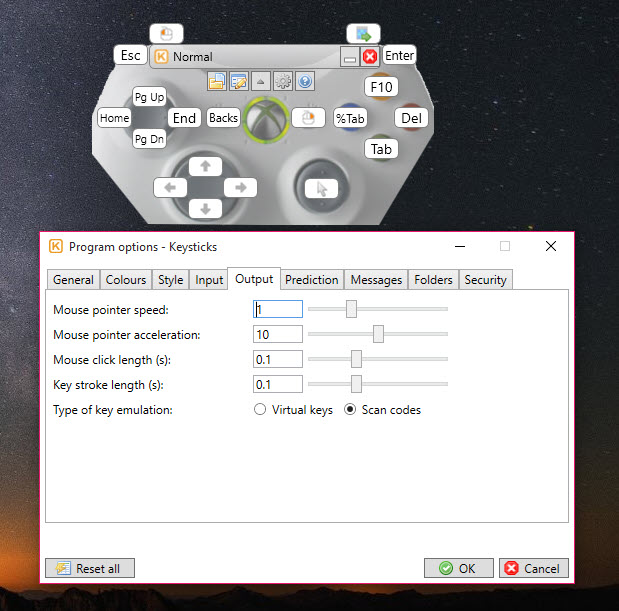Open the profile editor icon
619x611 pixels.
pyautogui.click(x=239, y=81)
